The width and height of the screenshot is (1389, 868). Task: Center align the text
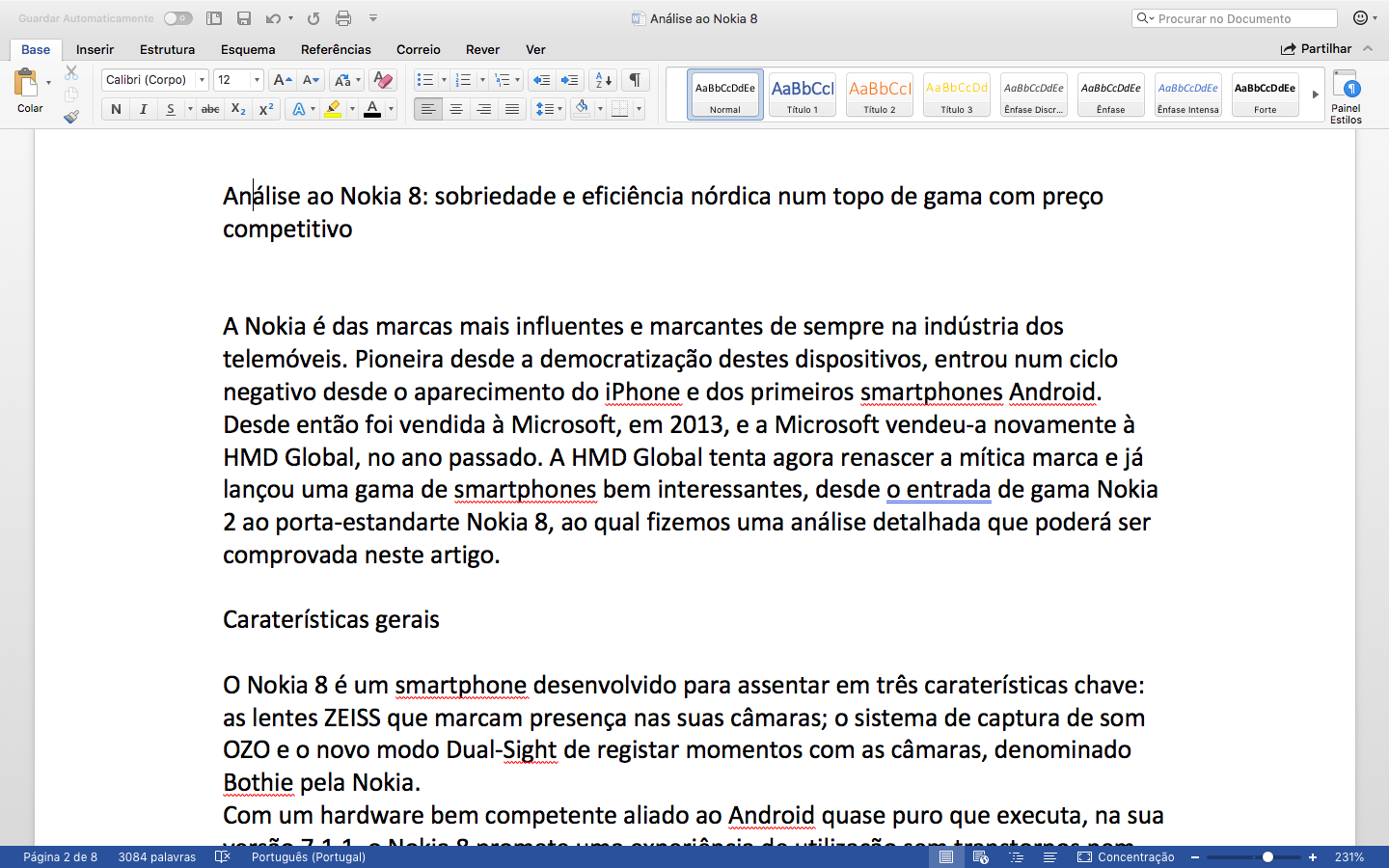point(455,109)
